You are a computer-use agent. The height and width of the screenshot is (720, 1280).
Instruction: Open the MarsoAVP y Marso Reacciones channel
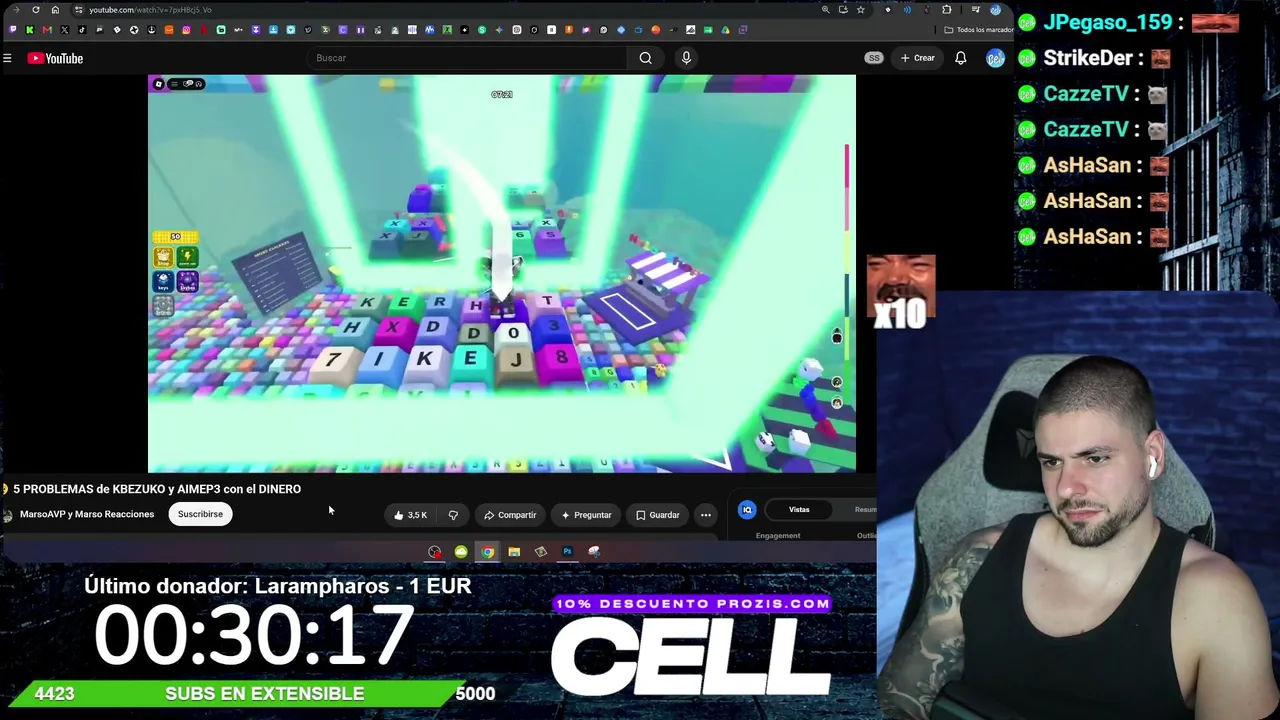[87, 514]
